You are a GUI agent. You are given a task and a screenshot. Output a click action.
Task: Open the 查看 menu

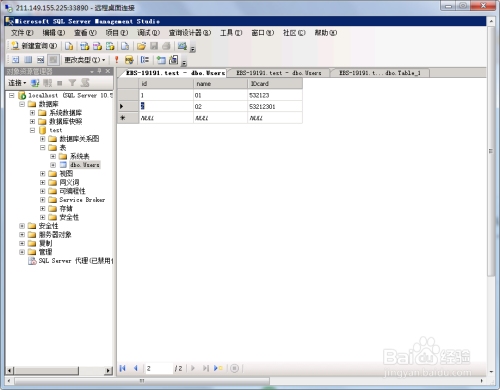[x=85, y=33]
